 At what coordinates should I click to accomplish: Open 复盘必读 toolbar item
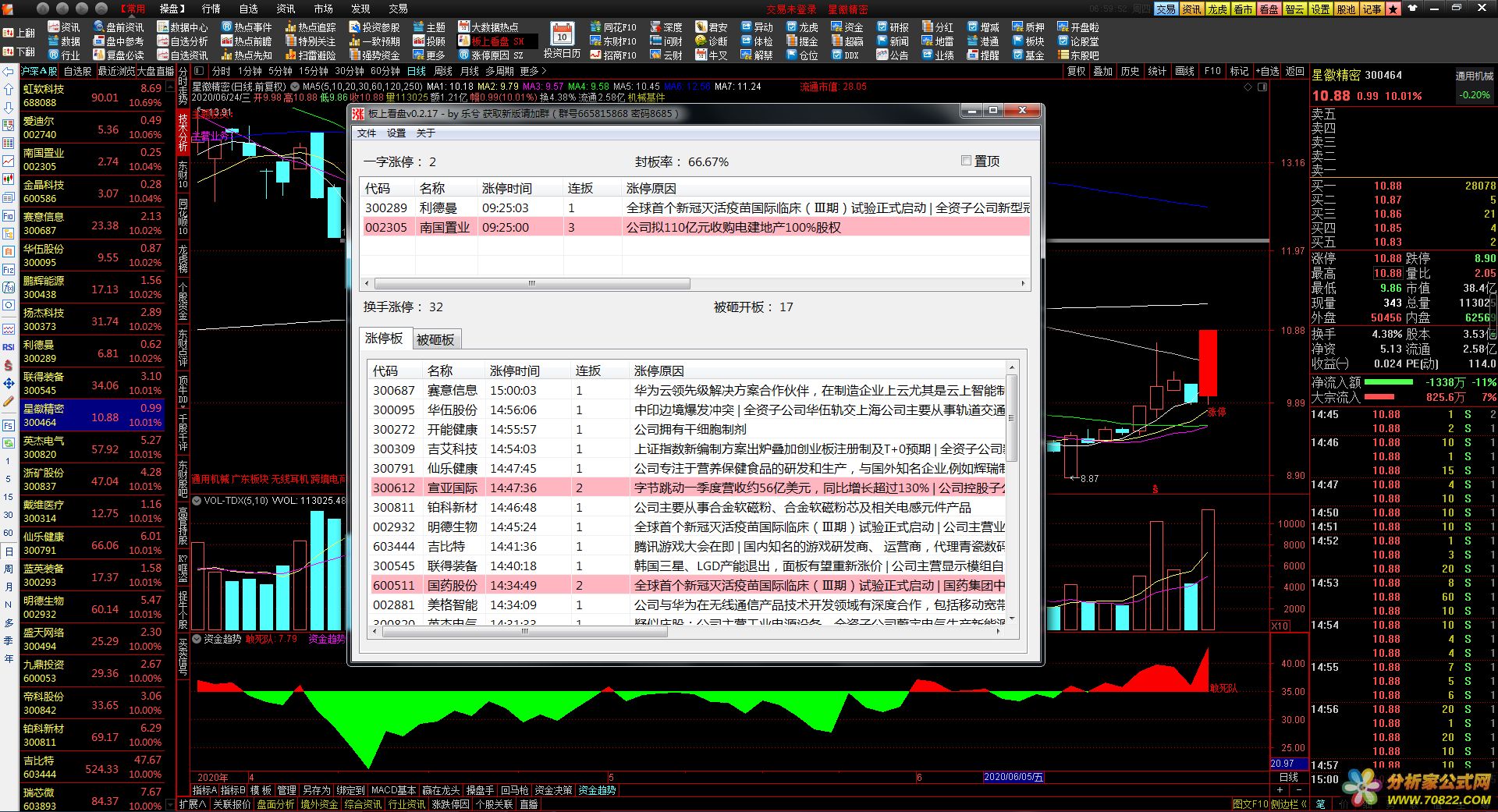tap(119, 55)
